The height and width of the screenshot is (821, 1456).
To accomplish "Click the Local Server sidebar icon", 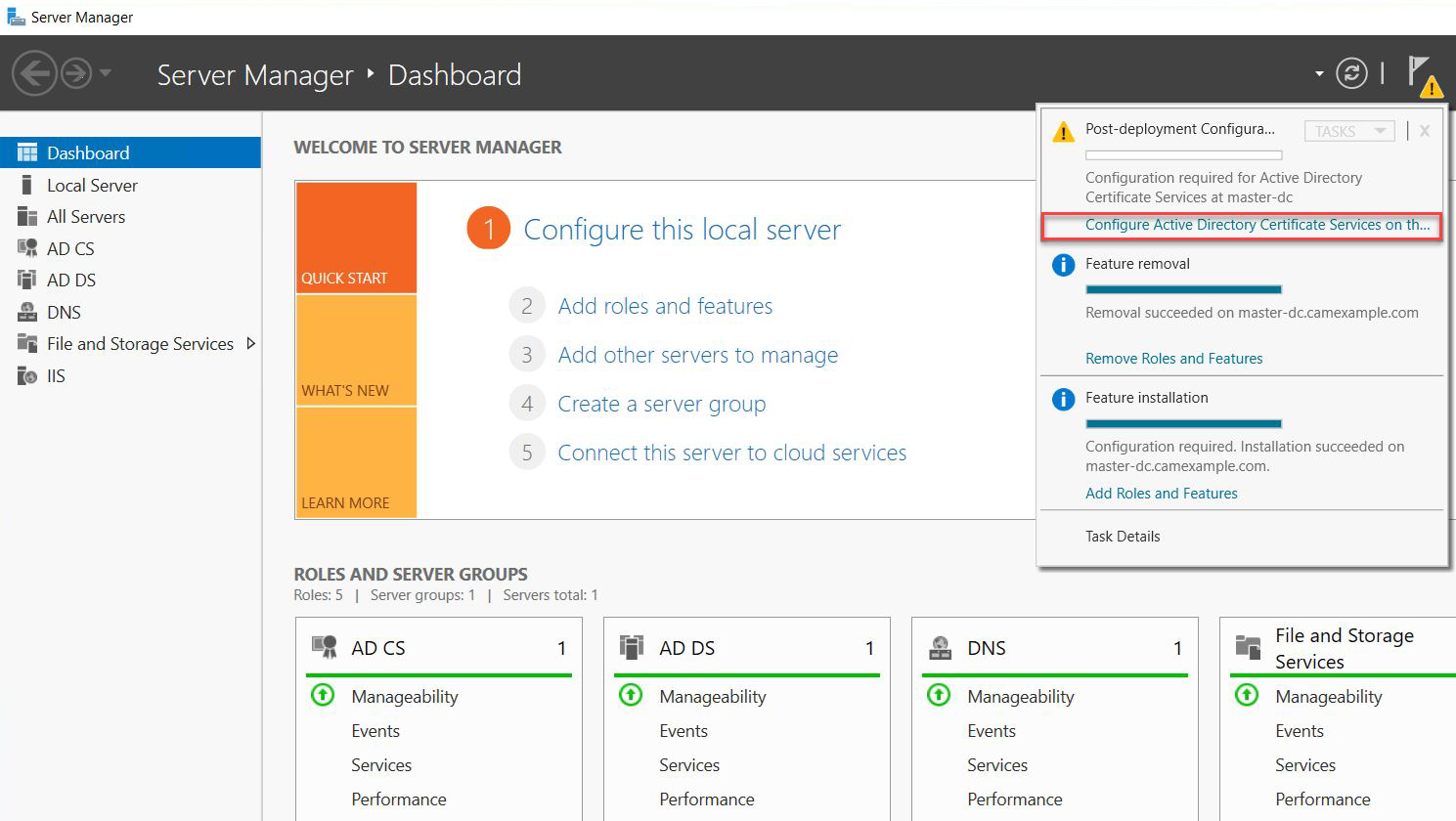I will [27, 185].
